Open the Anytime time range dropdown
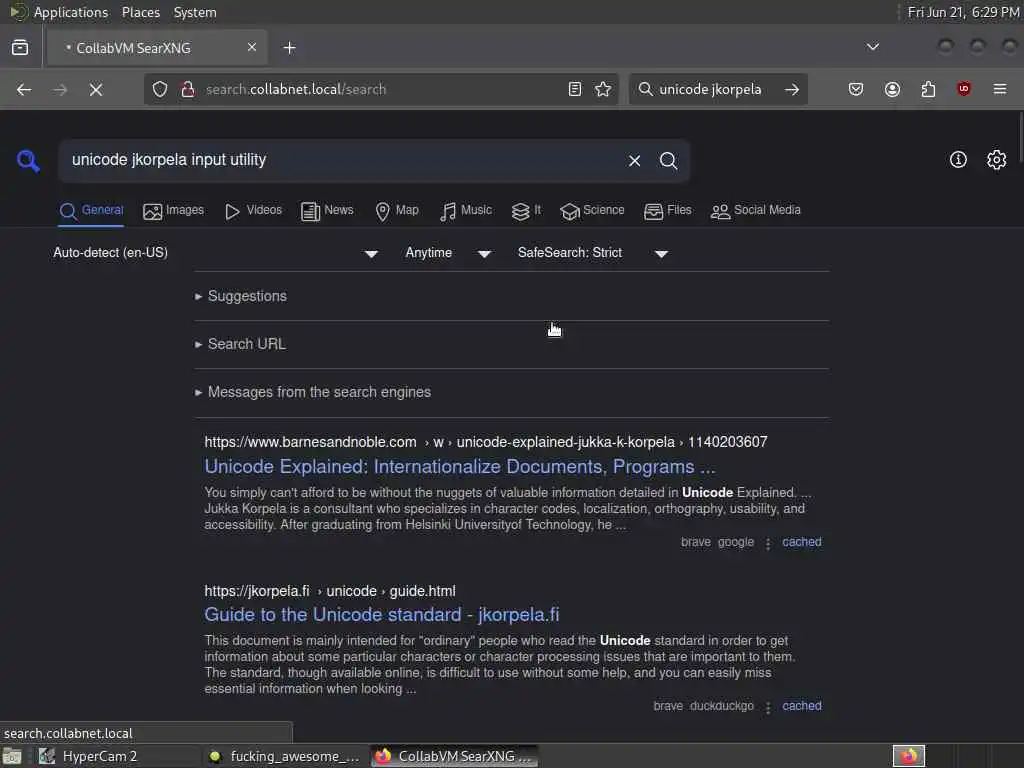1024x768 pixels. coord(449,253)
